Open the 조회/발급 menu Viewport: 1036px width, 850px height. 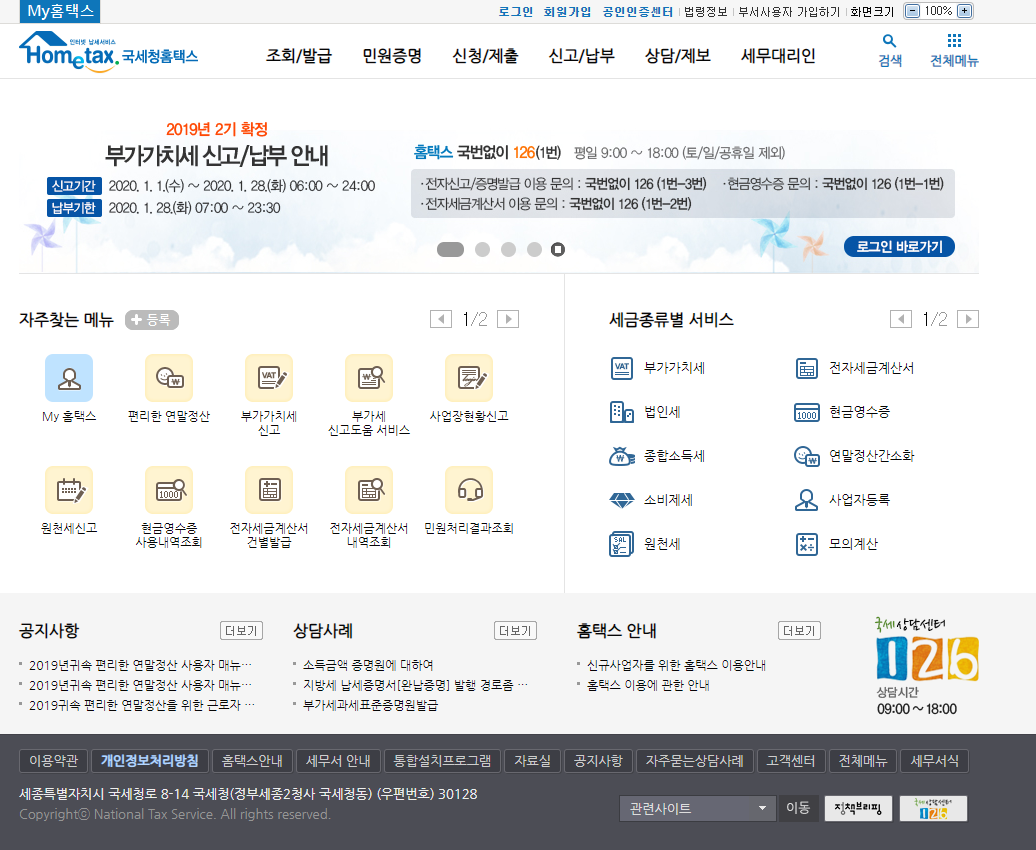coord(299,56)
